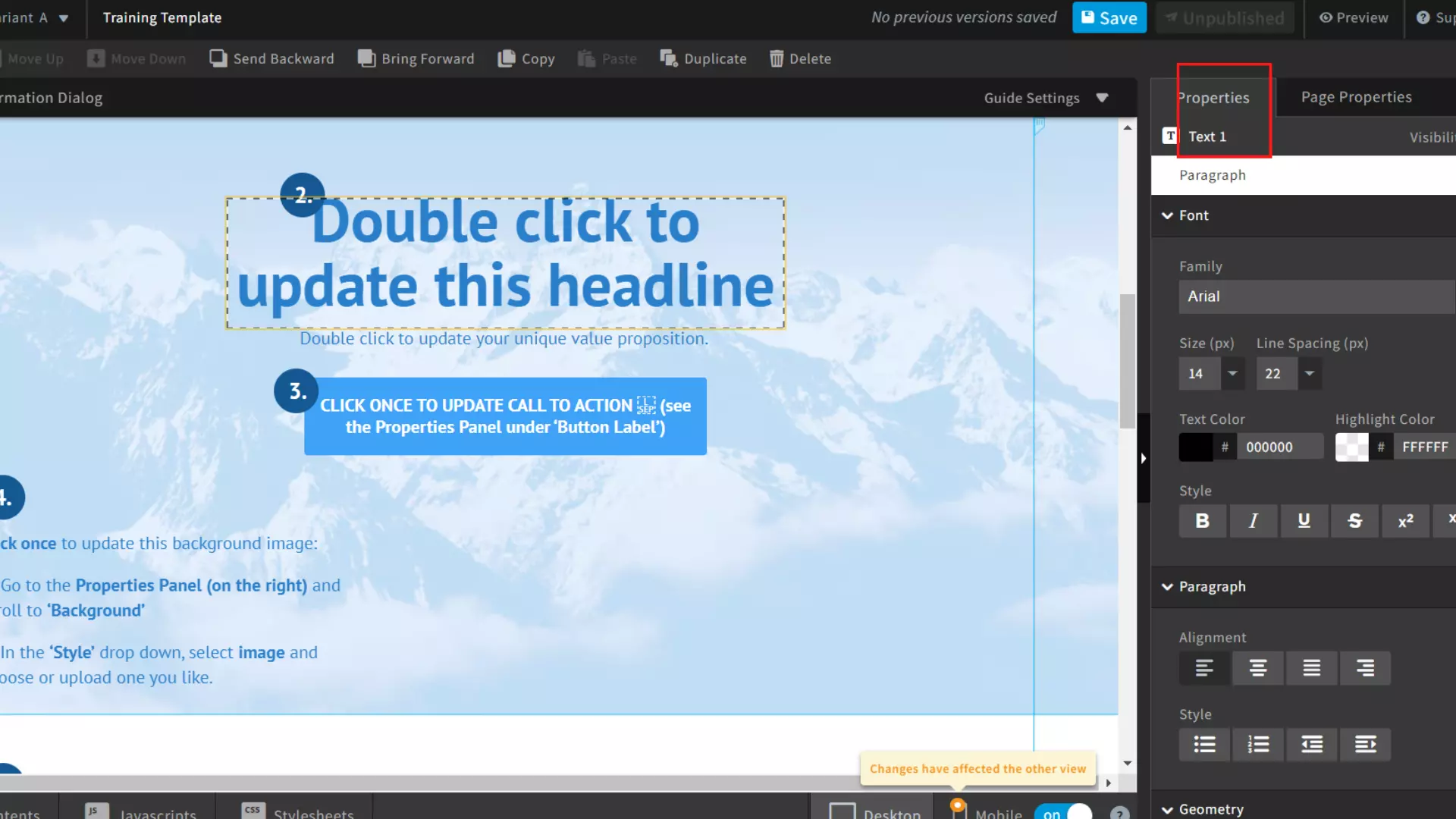
Task: Apply superscript formatting
Action: click(x=1406, y=521)
